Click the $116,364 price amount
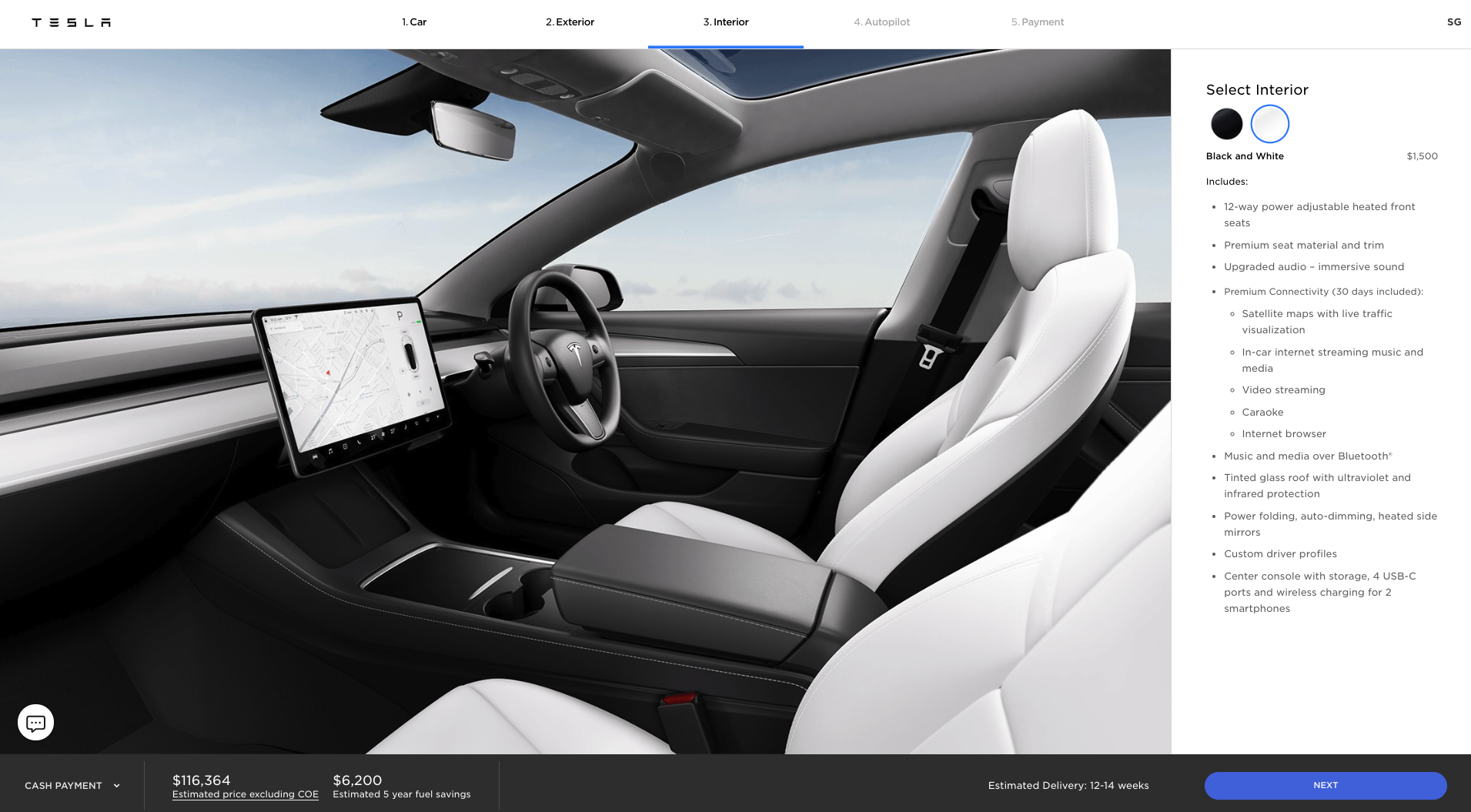The image size is (1471, 812). pos(202,780)
